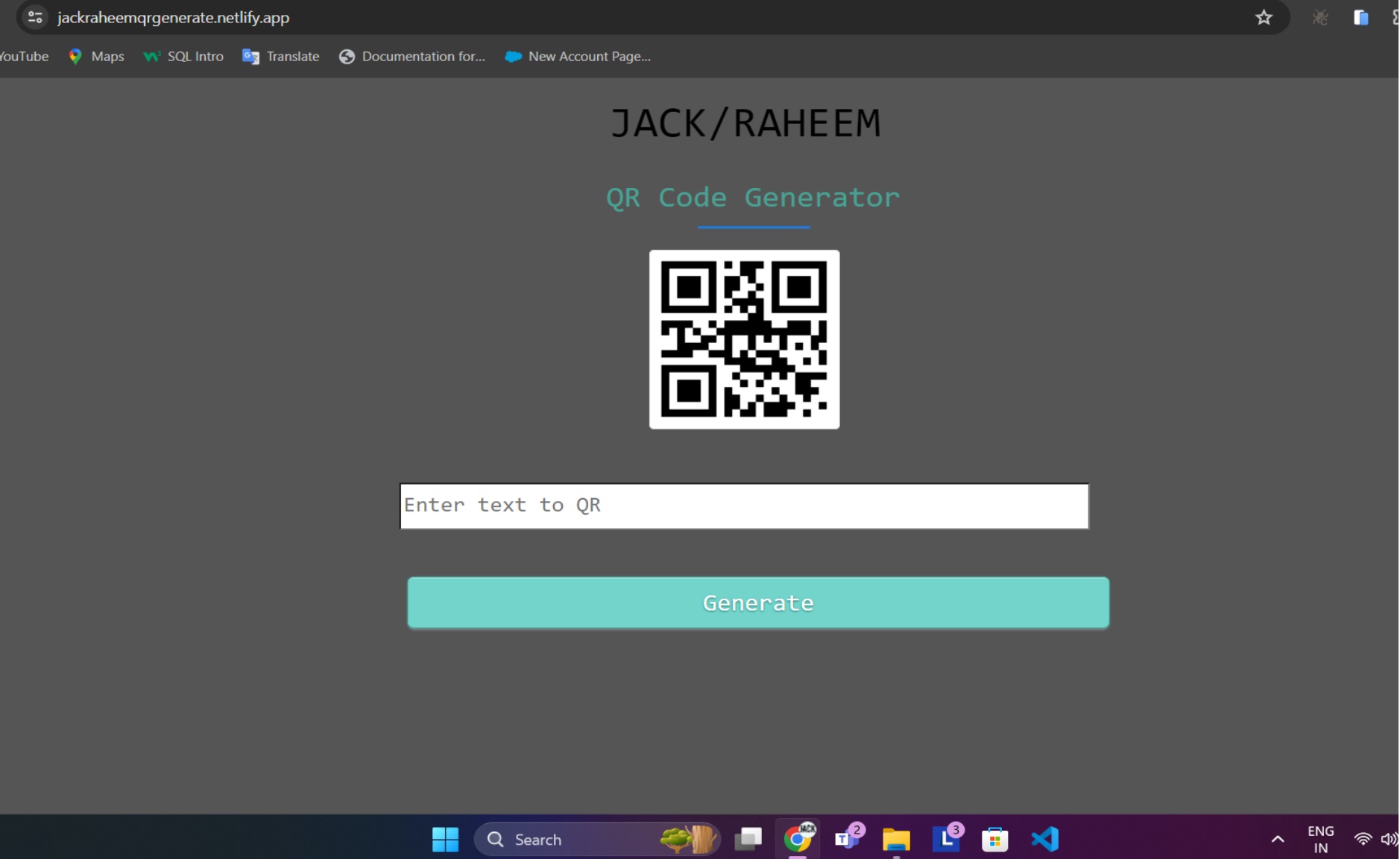This screenshot has height=859, width=1400.
Task: Open Task View from the taskbar
Action: pos(748,840)
